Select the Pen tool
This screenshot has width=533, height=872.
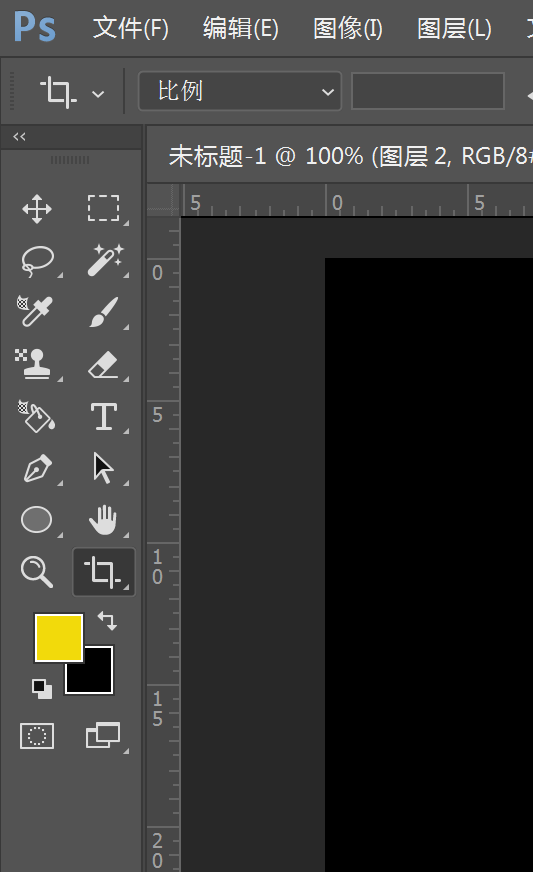(x=37, y=468)
